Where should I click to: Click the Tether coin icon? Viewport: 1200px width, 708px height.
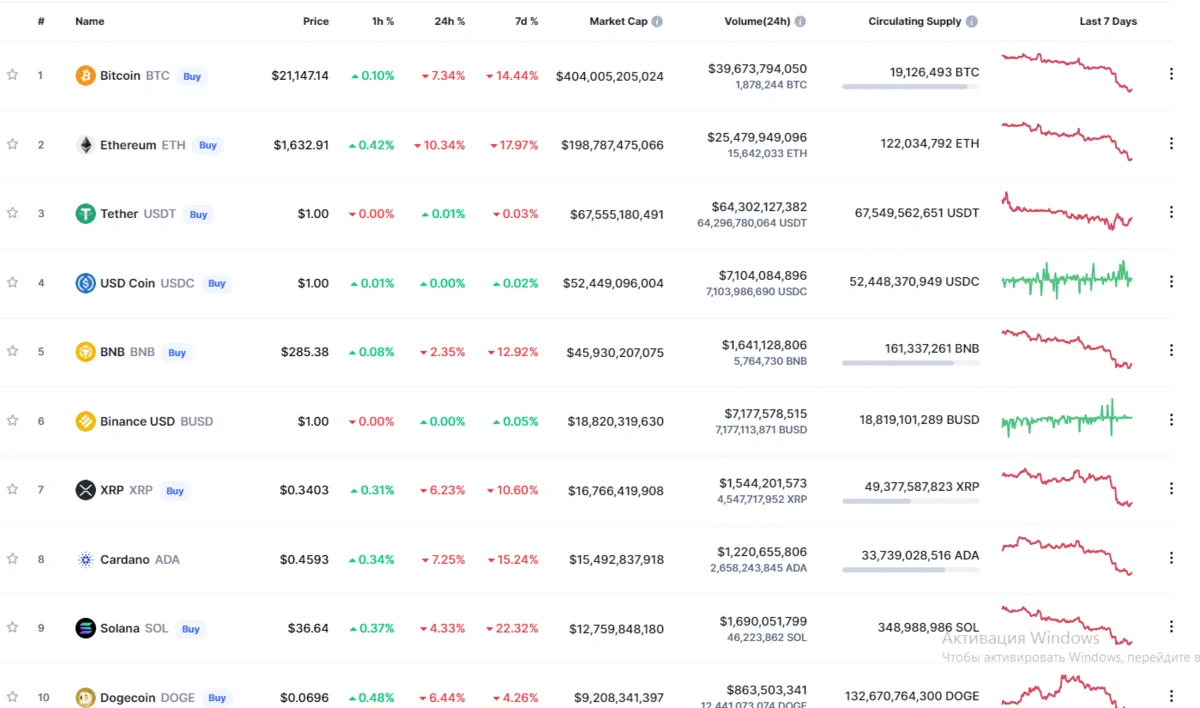(x=85, y=214)
